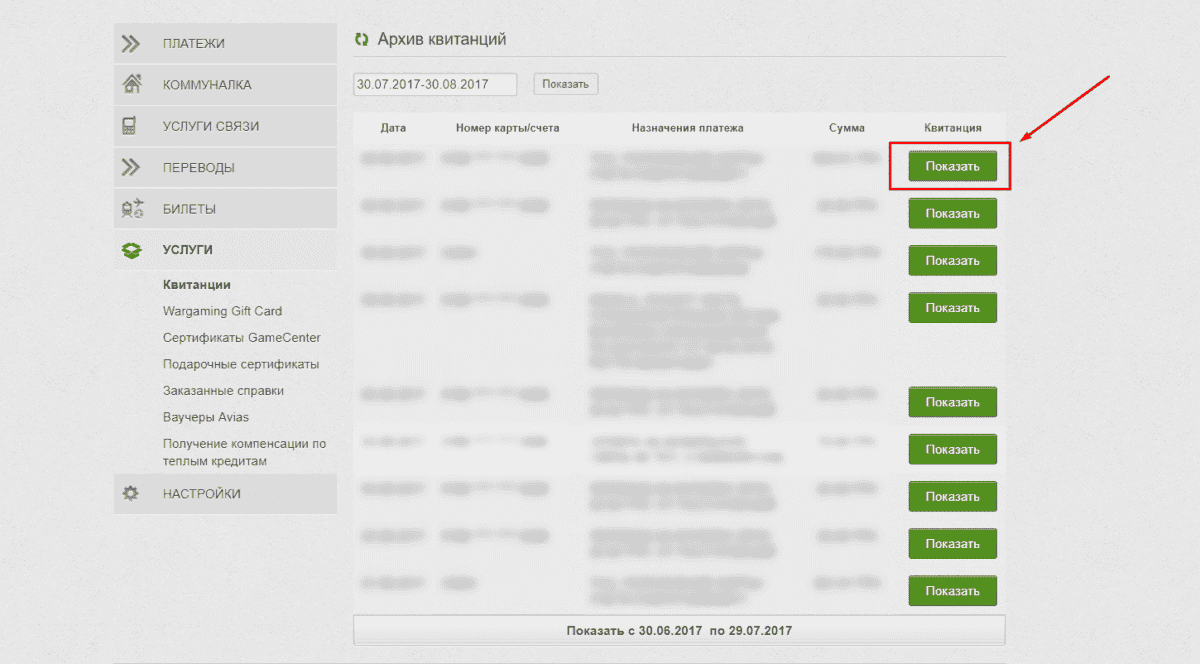Open the Платежи menu section

(193, 43)
